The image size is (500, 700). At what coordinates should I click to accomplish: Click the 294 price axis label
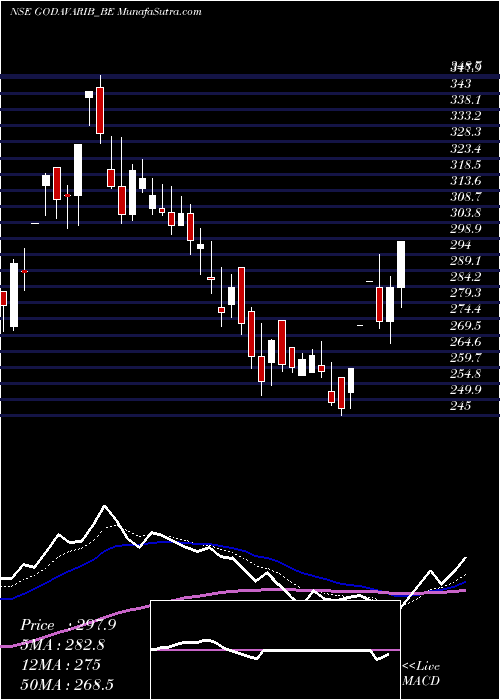(x=460, y=245)
